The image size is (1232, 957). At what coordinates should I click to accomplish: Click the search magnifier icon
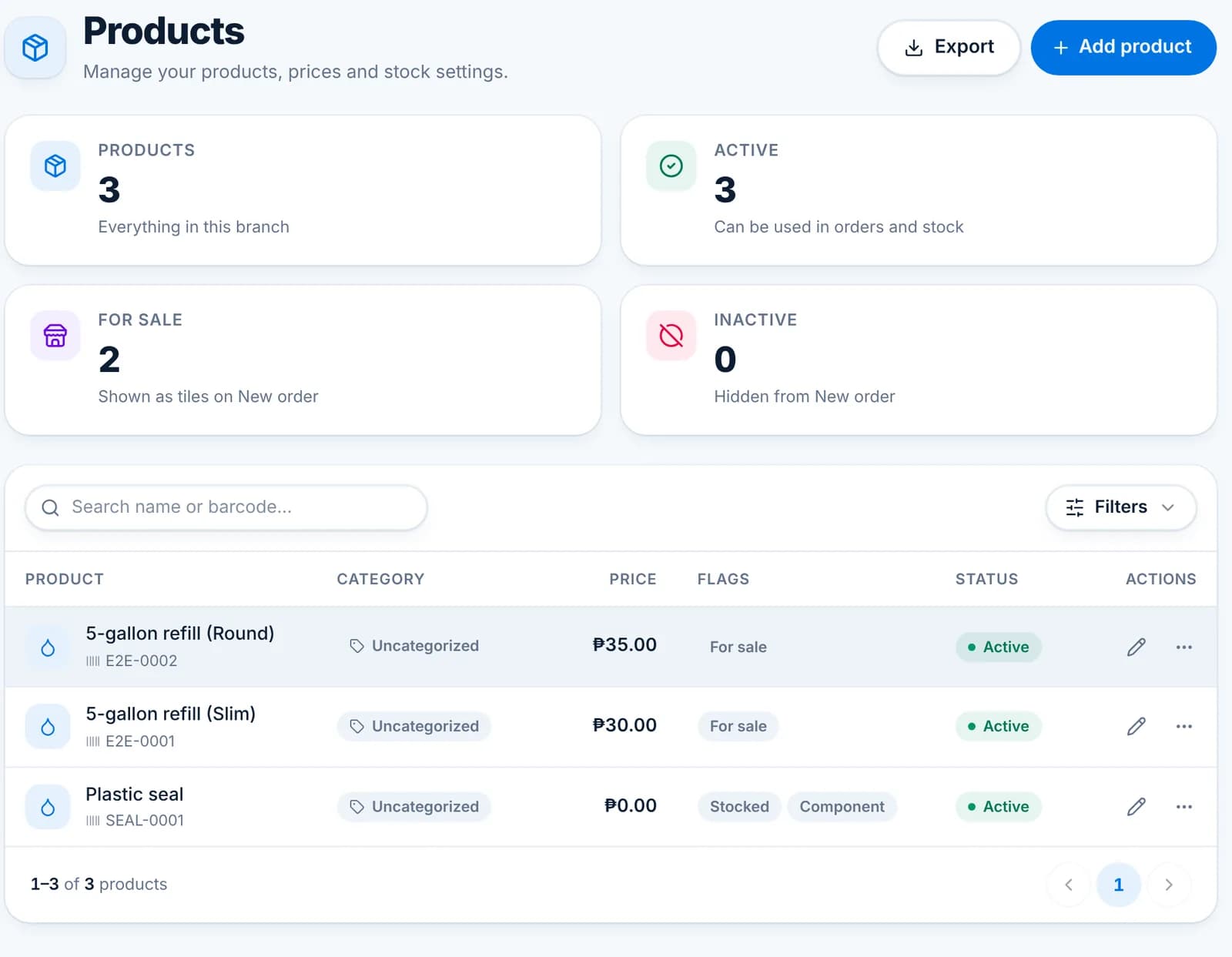[x=50, y=507]
